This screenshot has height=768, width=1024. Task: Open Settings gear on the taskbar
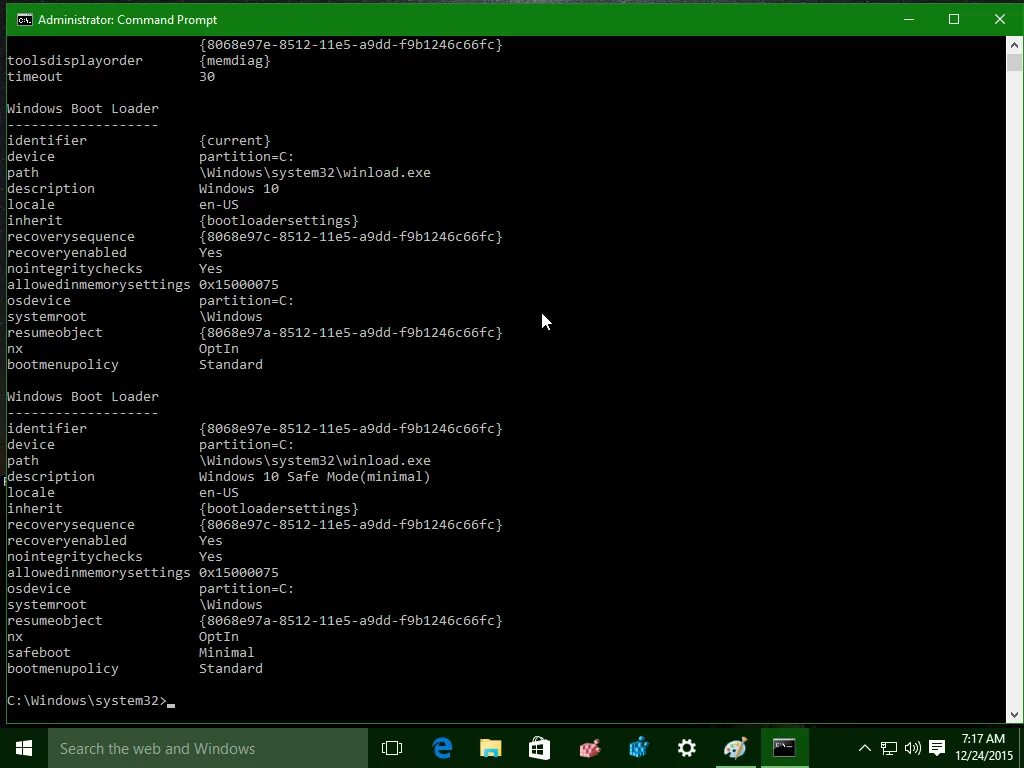(687, 748)
